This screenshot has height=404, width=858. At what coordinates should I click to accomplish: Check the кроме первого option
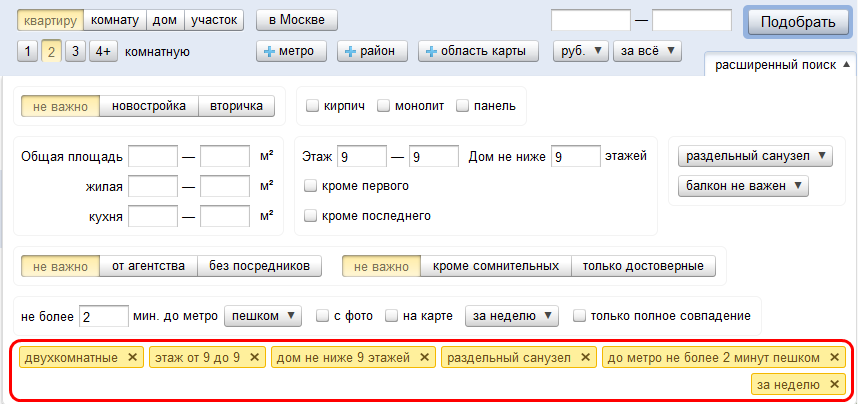point(310,186)
